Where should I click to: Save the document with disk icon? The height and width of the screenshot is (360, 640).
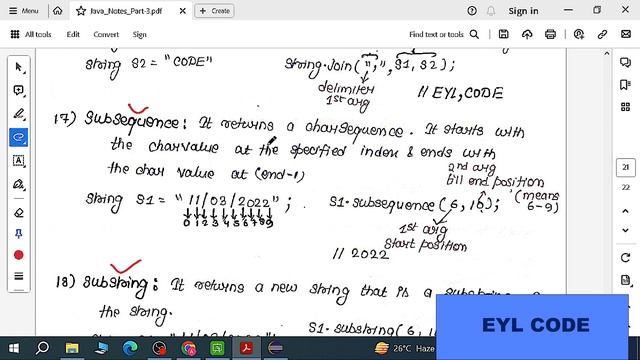[x=503, y=34]
